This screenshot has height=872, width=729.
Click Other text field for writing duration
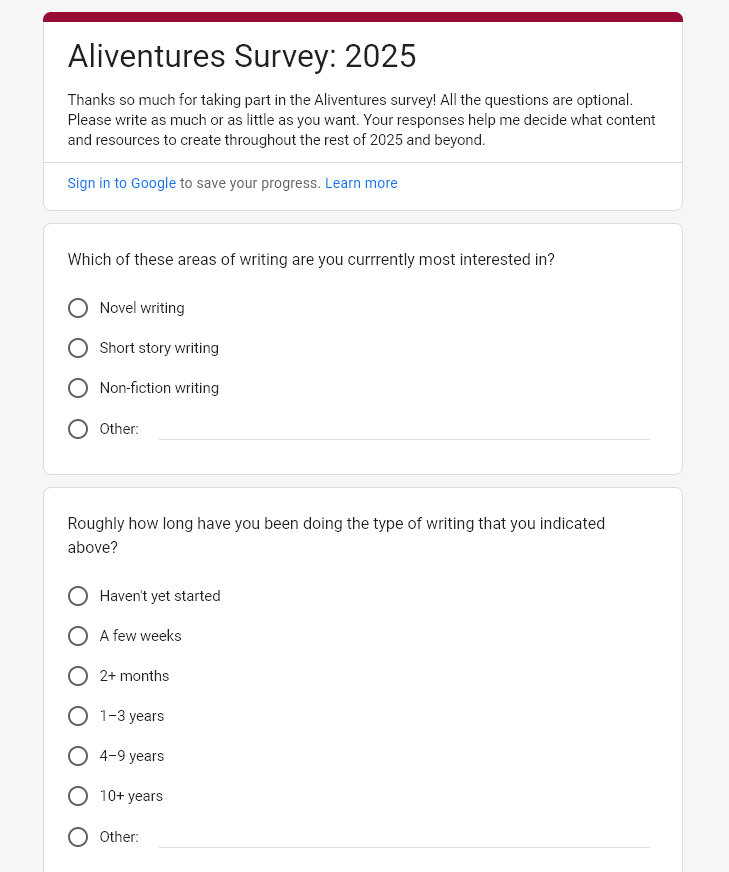pyautogui.click(x=404, y=837)
